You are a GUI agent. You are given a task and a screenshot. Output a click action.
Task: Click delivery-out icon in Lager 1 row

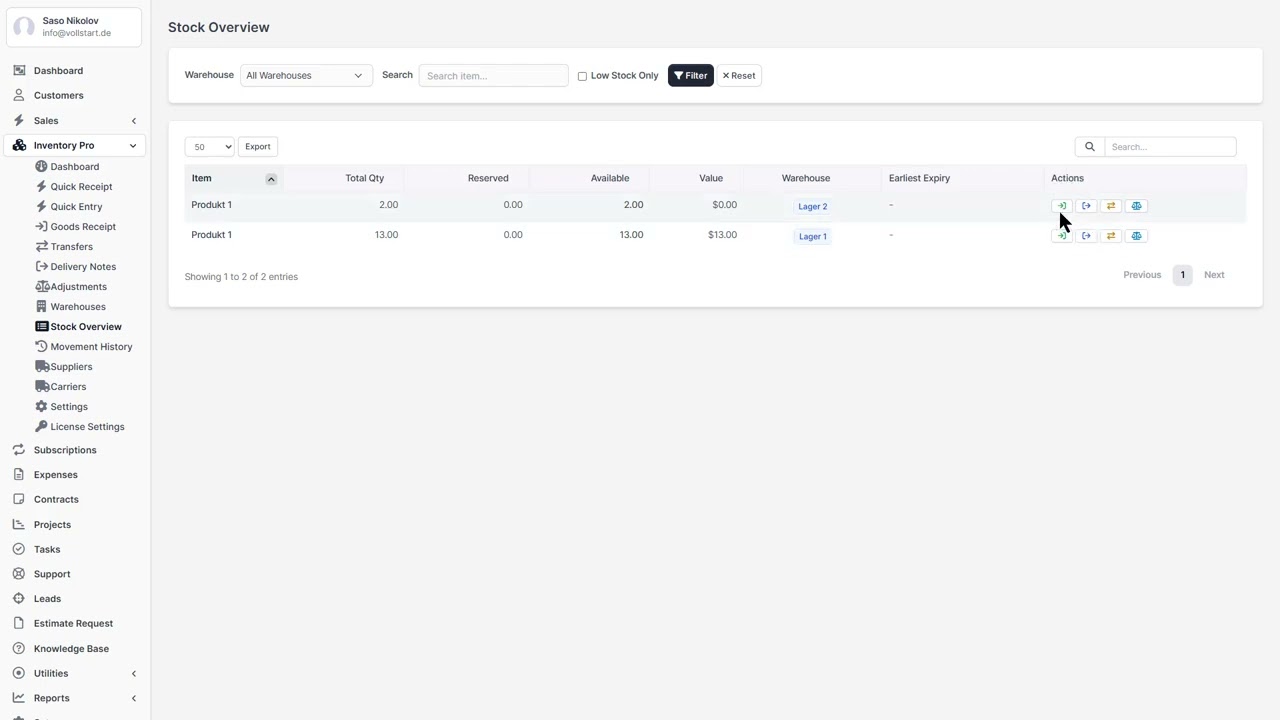point(1086,236)
